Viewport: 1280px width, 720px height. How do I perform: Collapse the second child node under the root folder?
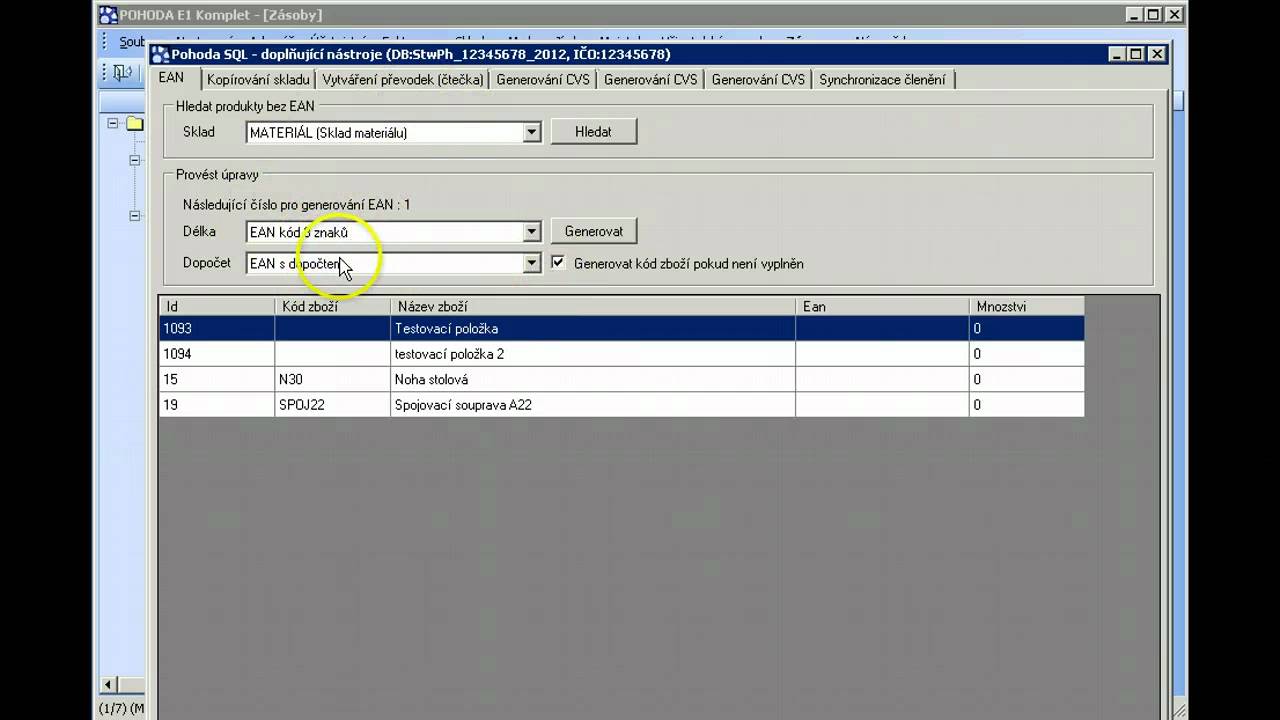tap(134, 216)
